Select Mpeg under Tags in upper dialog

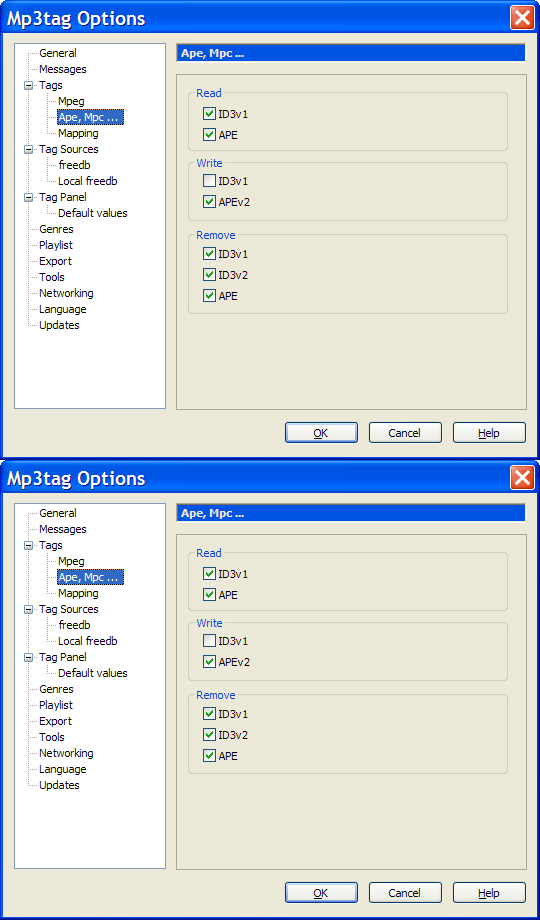[x=71, y=102]
